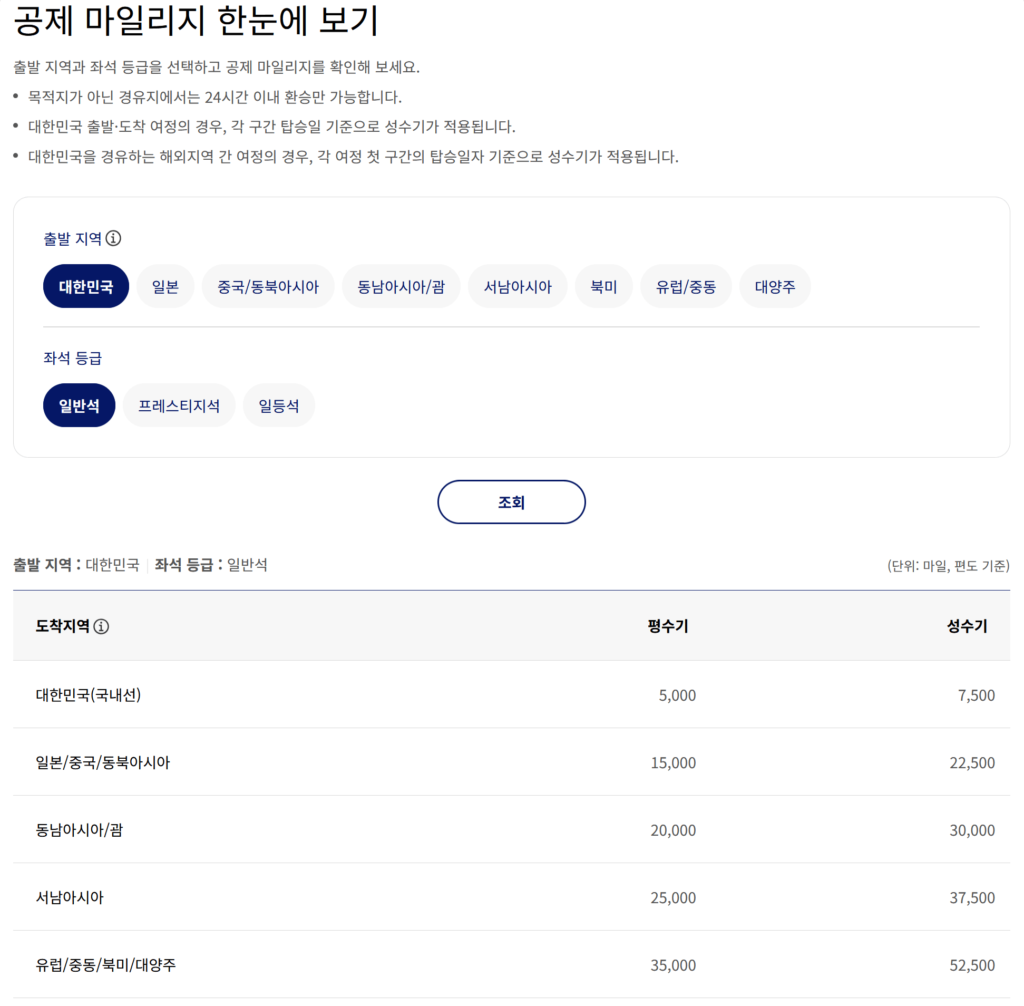Click the (단위: 마일, 편도 기준) note
The width and height of the screenshot is (1024, 1006).
click(948, 566)
